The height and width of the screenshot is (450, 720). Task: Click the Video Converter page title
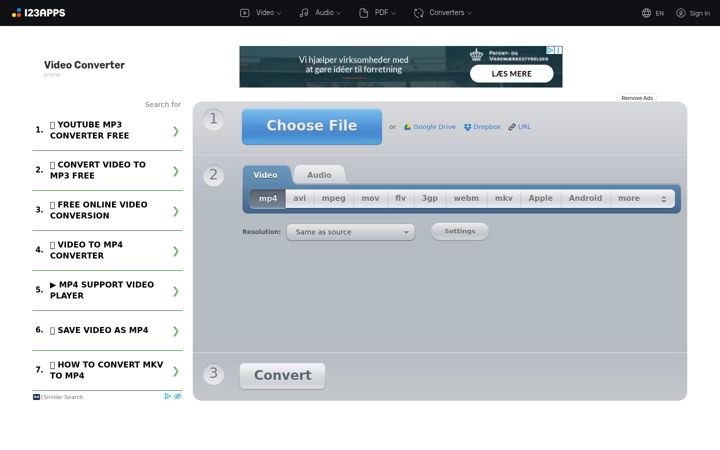click(x=84, y=65)
